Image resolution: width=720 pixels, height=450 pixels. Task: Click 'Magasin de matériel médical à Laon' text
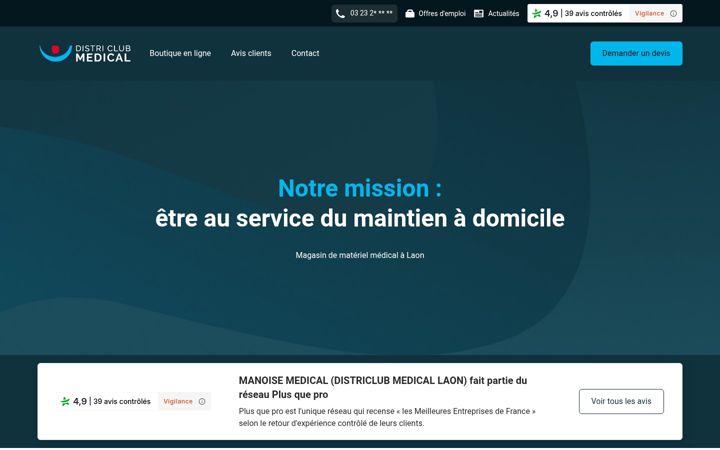(x=360, y=255)
